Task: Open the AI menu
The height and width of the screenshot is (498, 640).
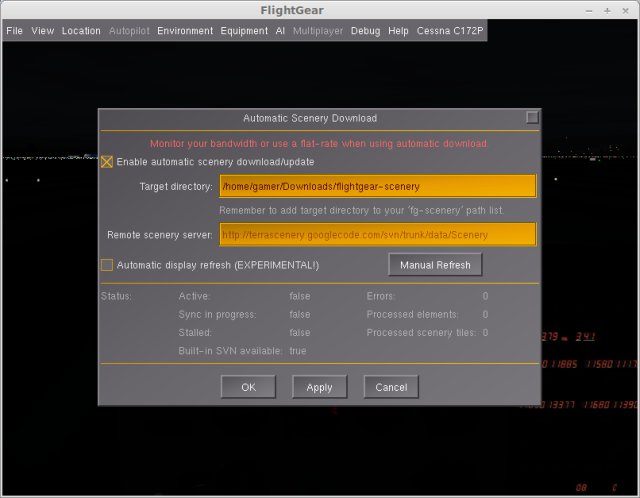Action: 280,31
